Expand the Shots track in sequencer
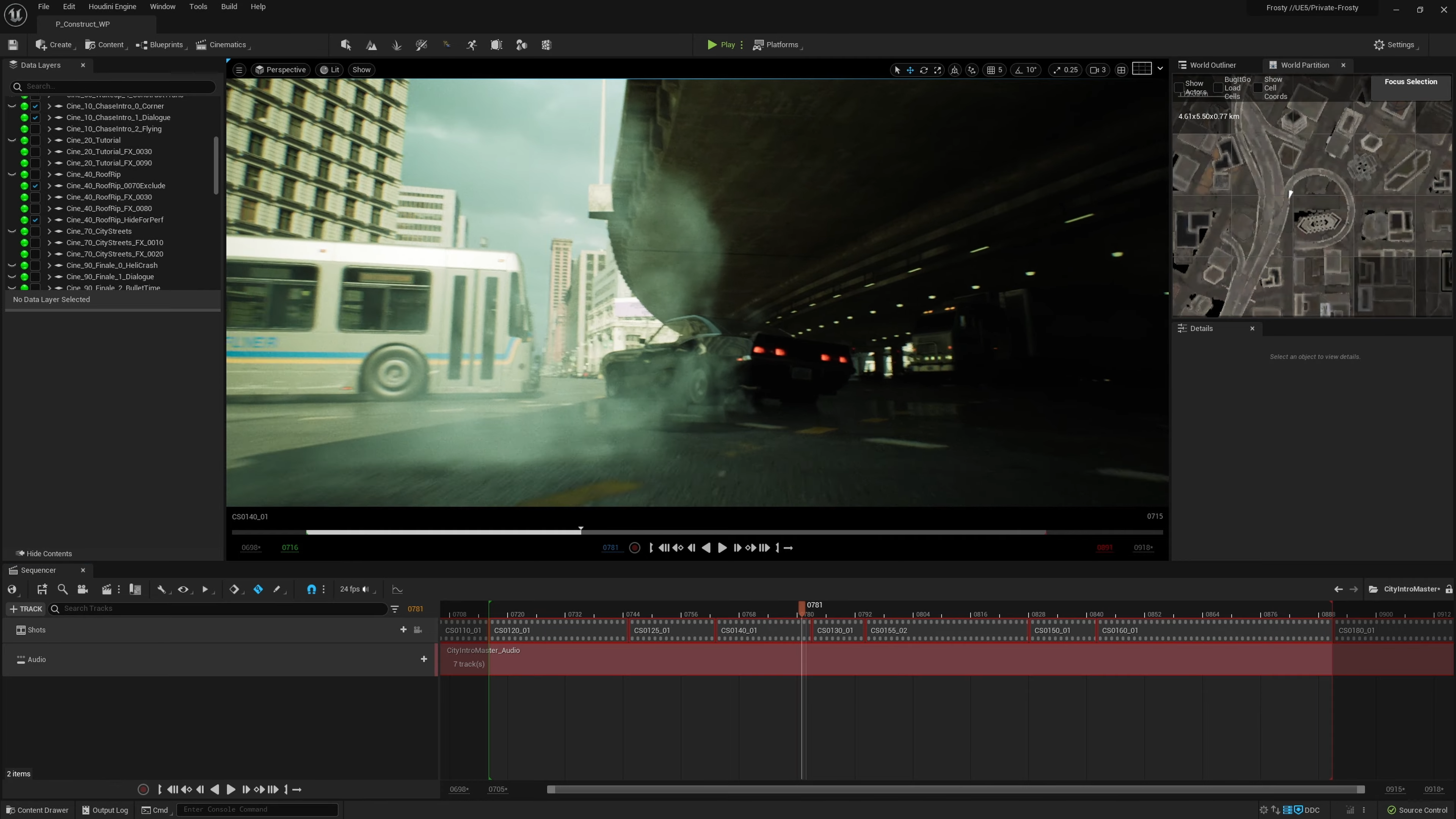The image size is (1456, 819). (9, 629)
